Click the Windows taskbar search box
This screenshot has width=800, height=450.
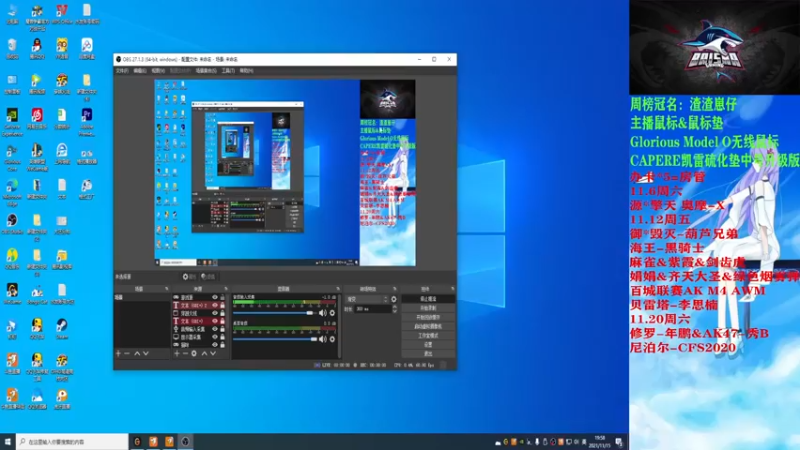pos(72,442)
